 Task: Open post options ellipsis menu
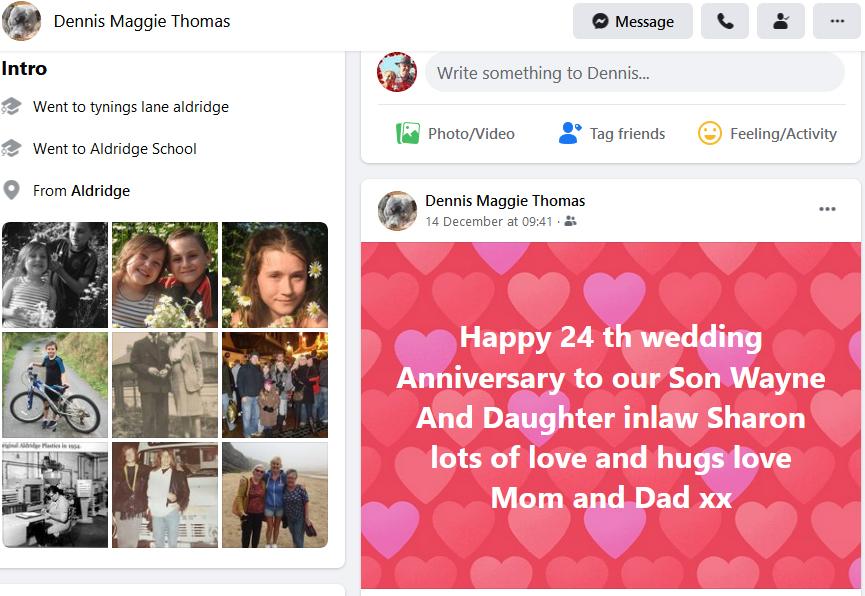(827, 209)
